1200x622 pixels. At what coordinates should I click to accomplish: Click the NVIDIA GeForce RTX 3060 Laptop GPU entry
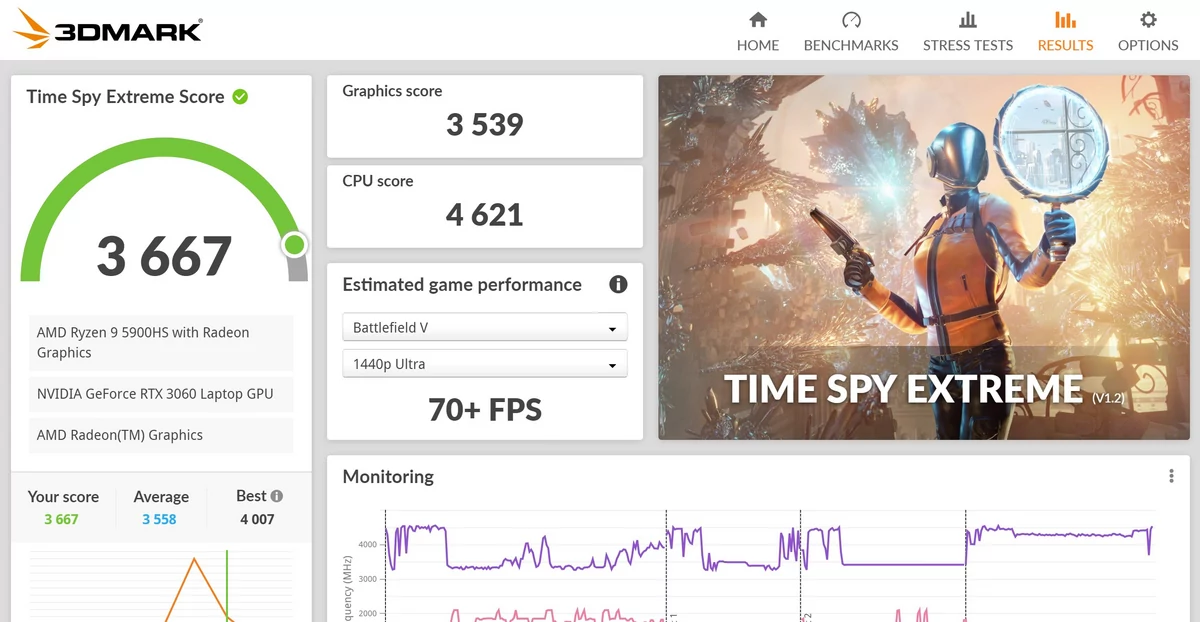(162, 394)
